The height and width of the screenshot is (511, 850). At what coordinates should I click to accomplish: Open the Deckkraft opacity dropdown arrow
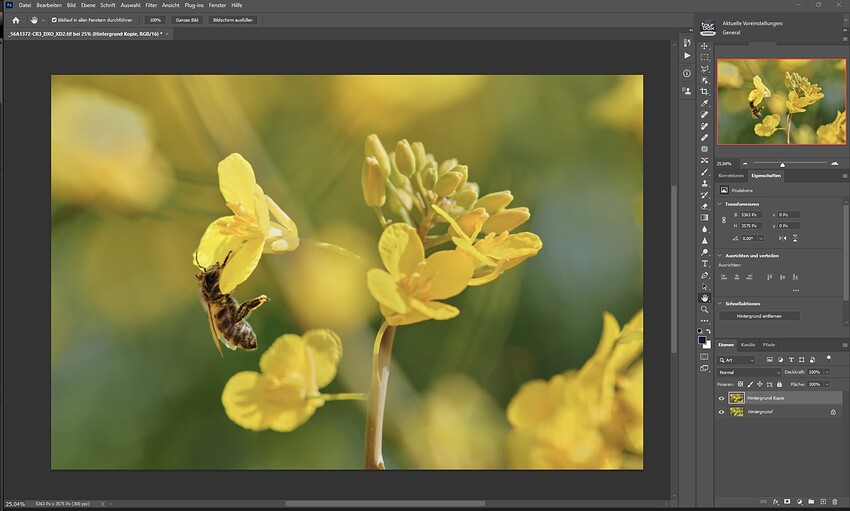(x=825, y=372)
